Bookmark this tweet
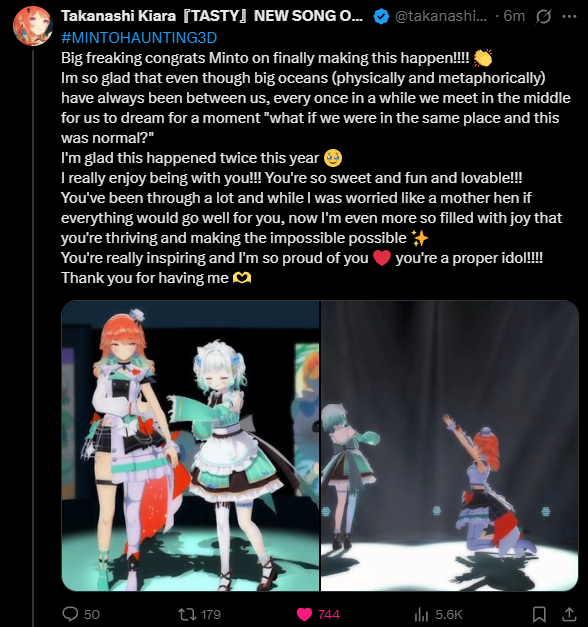 click(539, 614)
